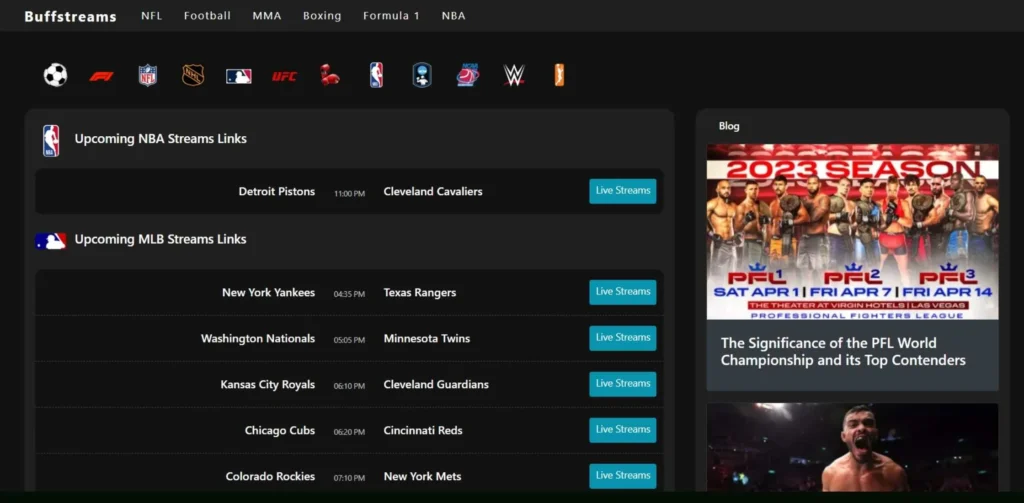Open the Football menu item
Screen dimensions: 1024x503
click(x=207, y=16)
